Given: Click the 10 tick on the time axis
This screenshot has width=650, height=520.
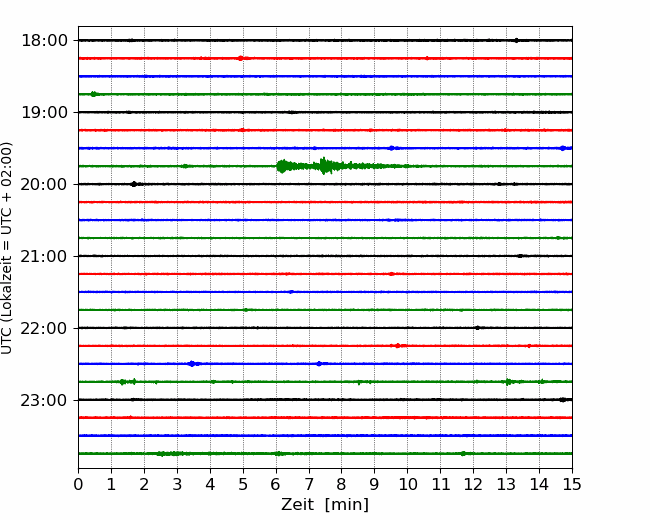Looking at the screenshot, I should [407, 485].
